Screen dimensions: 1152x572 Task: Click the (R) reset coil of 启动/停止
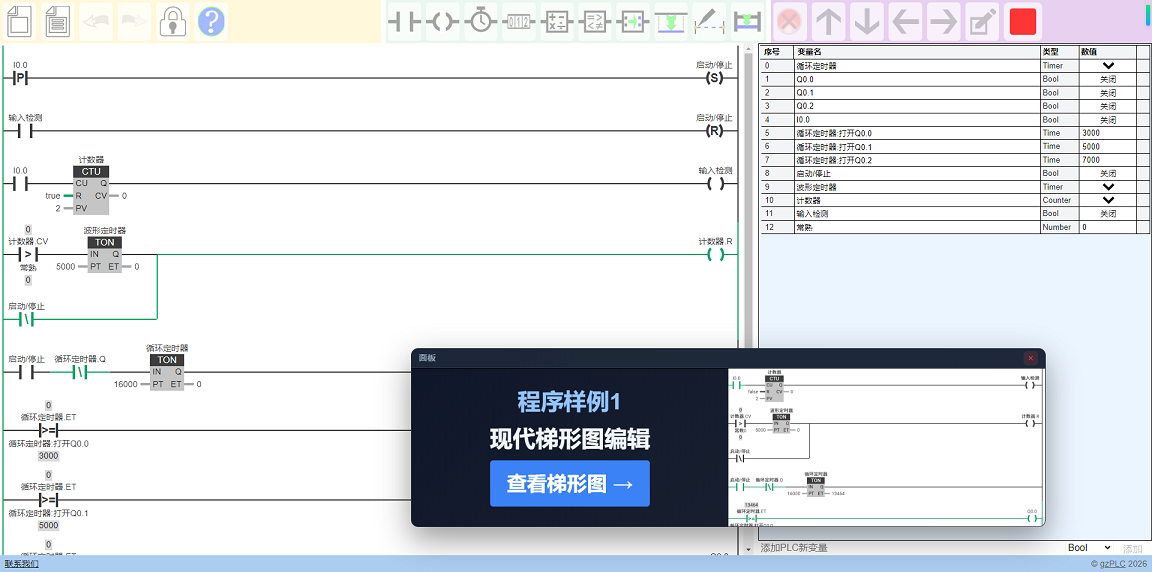tap(714, 131)
